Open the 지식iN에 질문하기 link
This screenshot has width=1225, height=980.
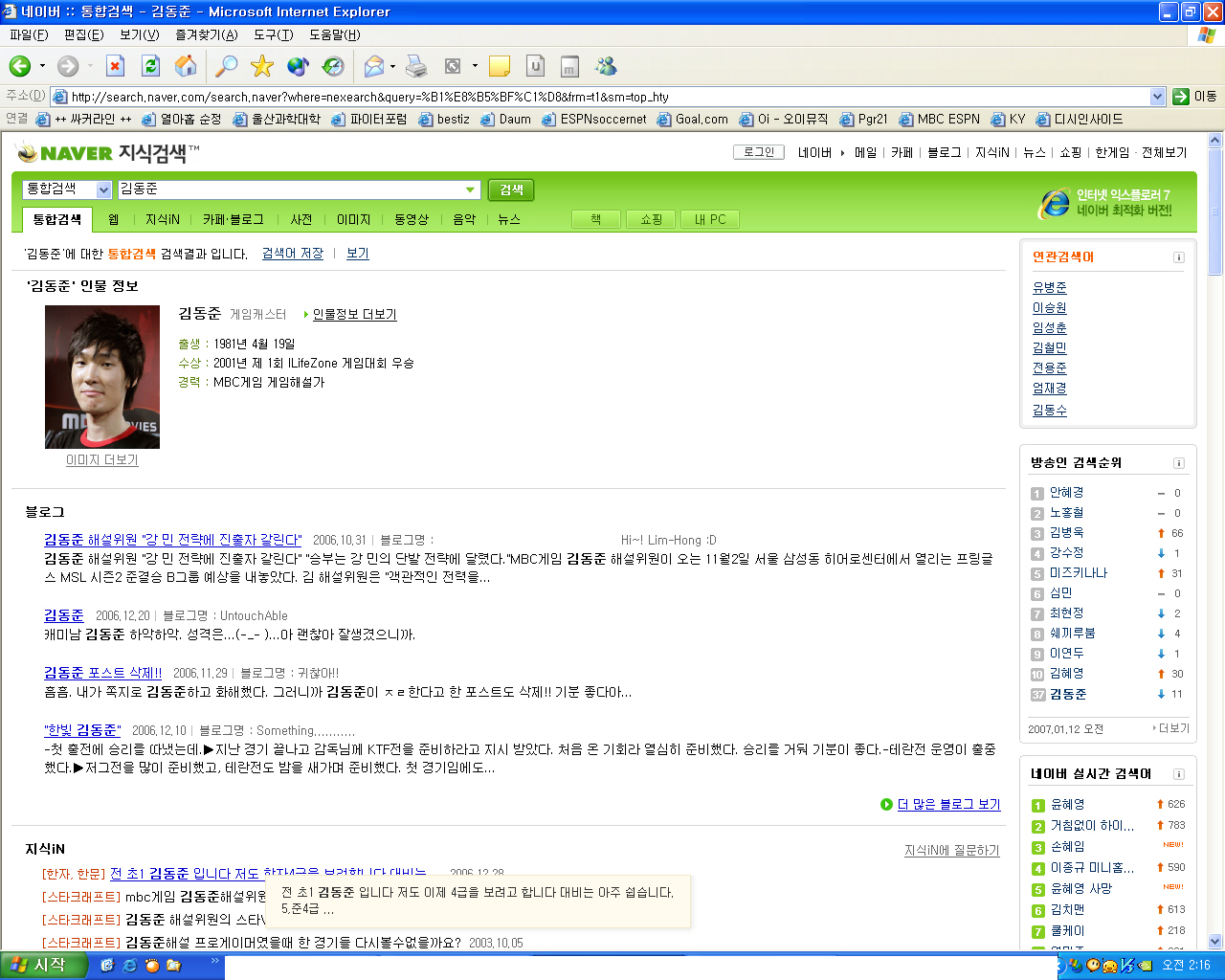951,850
